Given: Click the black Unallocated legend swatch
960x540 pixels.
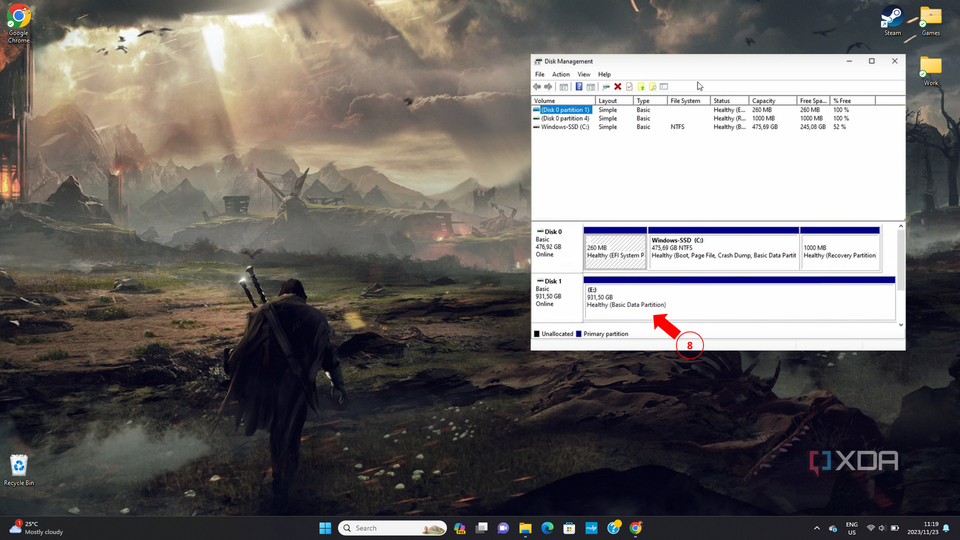Looking at the screenshot, I should 537,334.
